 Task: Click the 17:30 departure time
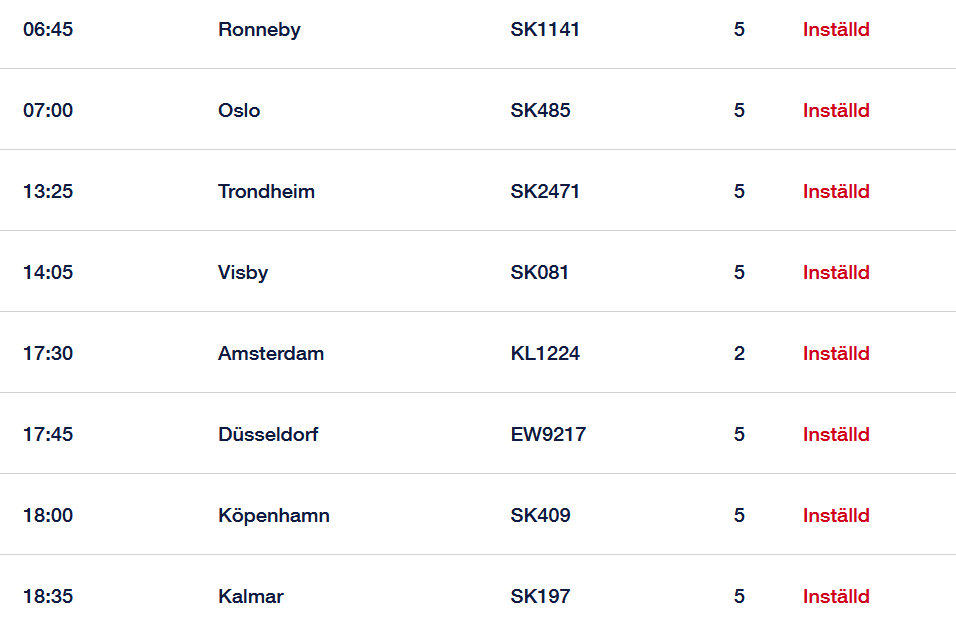(x=48, y=354)
